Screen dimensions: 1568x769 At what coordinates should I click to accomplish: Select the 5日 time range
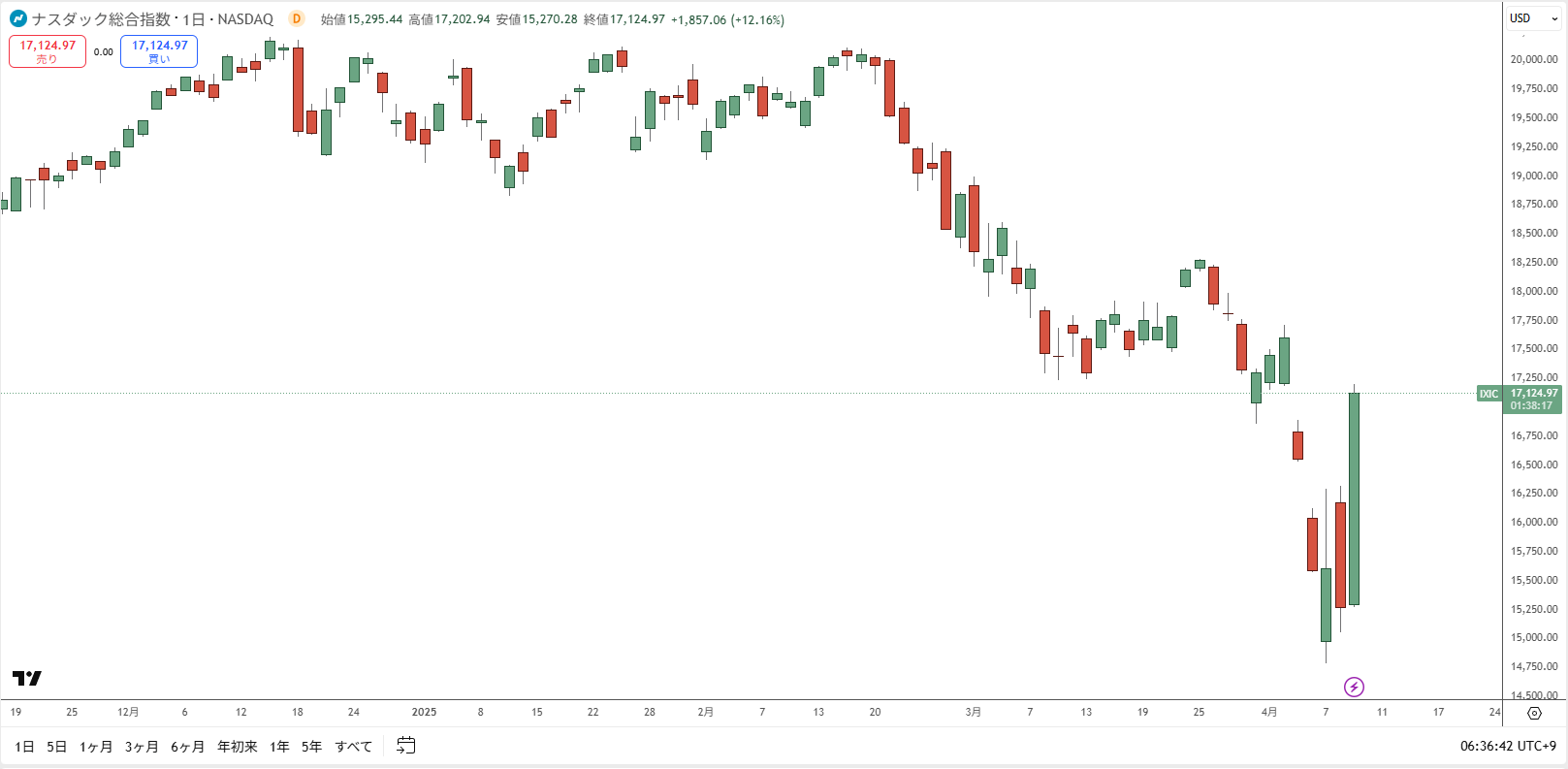point(57,747)
